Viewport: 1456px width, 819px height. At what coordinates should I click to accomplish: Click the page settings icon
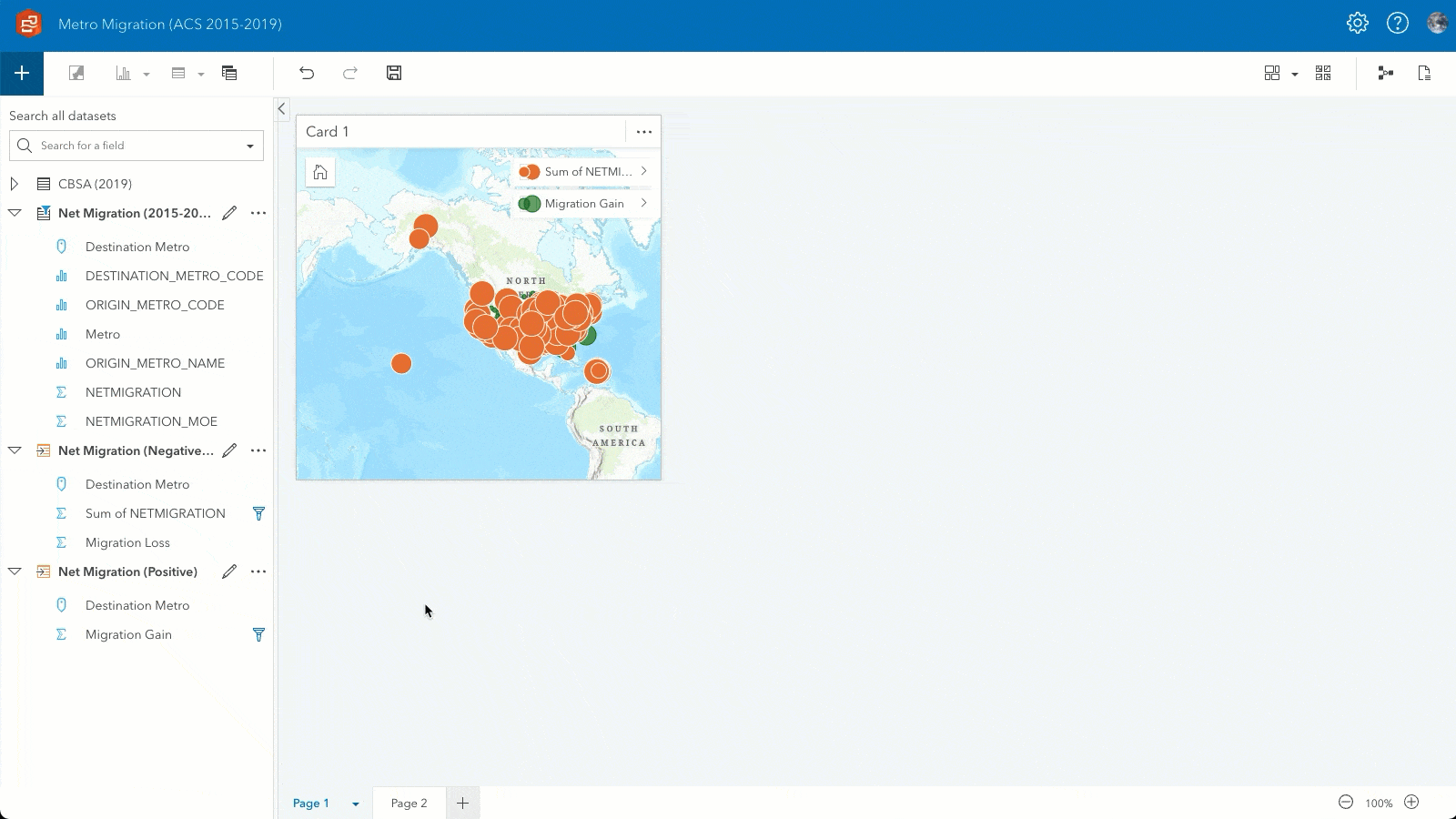click(x=1425, y=73)
